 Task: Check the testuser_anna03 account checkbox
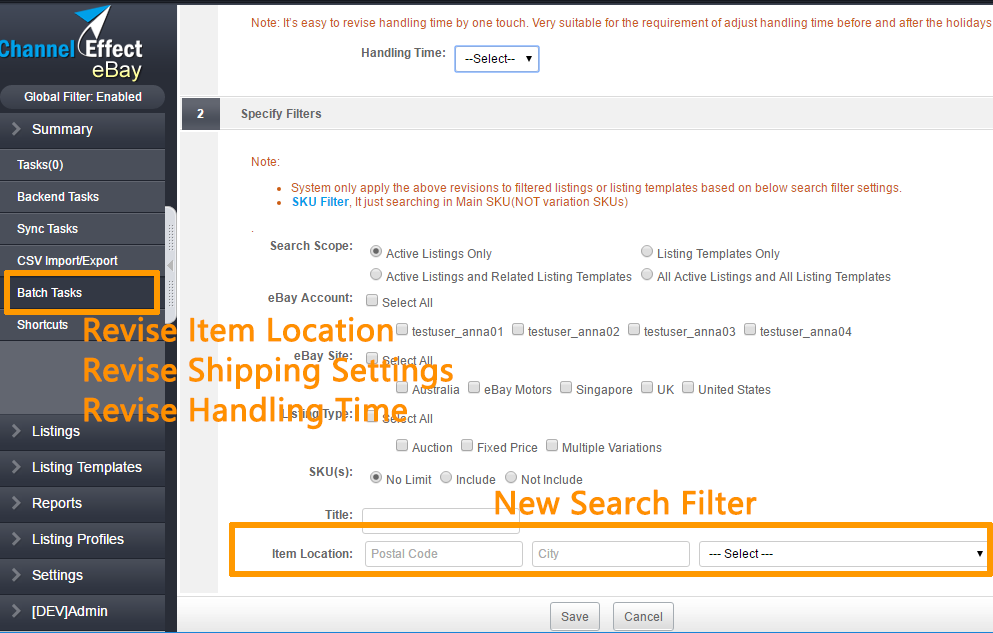(634, 330)
